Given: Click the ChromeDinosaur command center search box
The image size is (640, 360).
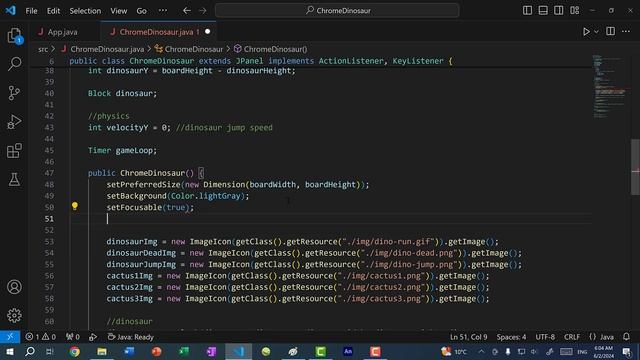Looking at the screenshot, I should point(337,11).
